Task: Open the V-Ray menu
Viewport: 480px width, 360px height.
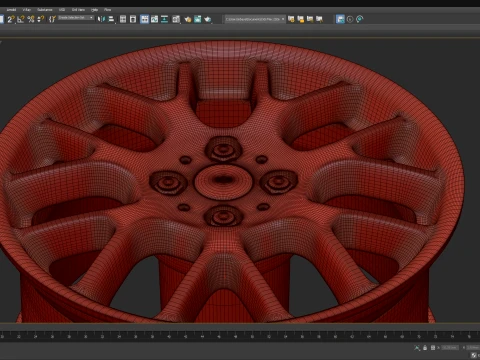Action: click(26, 10)
